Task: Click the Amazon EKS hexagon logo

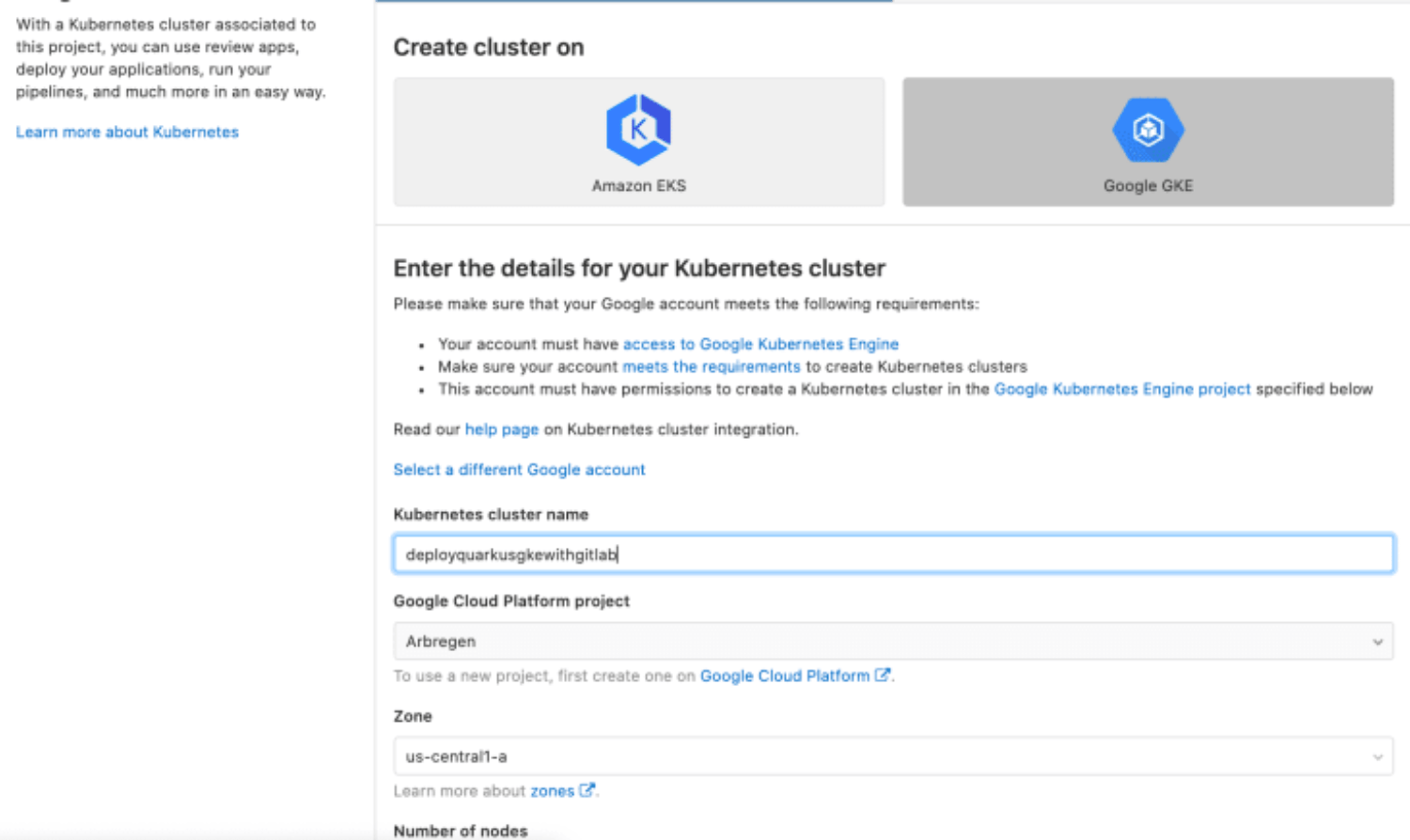Action: point(638,130)
